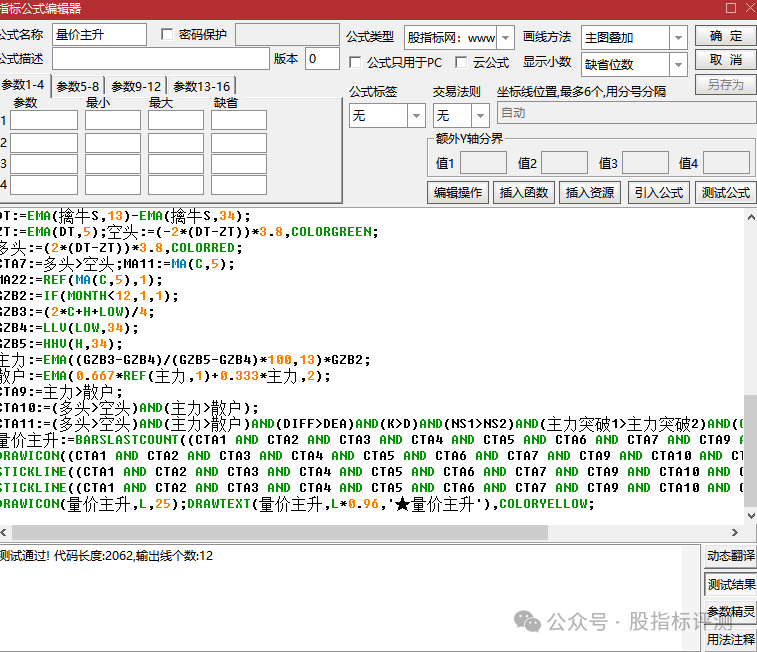
Task: Expand the 画线方法 dropdown showing 主图叠加
Action: pos(678,38)
